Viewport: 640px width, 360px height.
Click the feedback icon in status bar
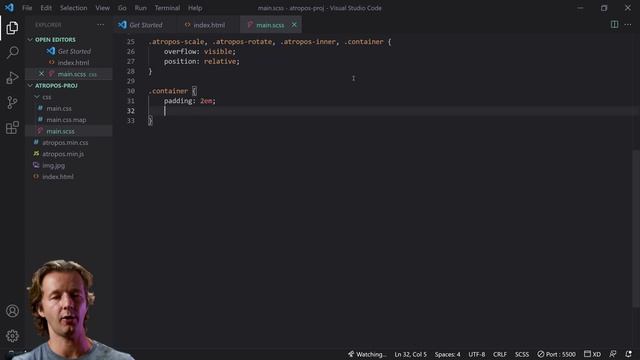(x=613, y=354)
